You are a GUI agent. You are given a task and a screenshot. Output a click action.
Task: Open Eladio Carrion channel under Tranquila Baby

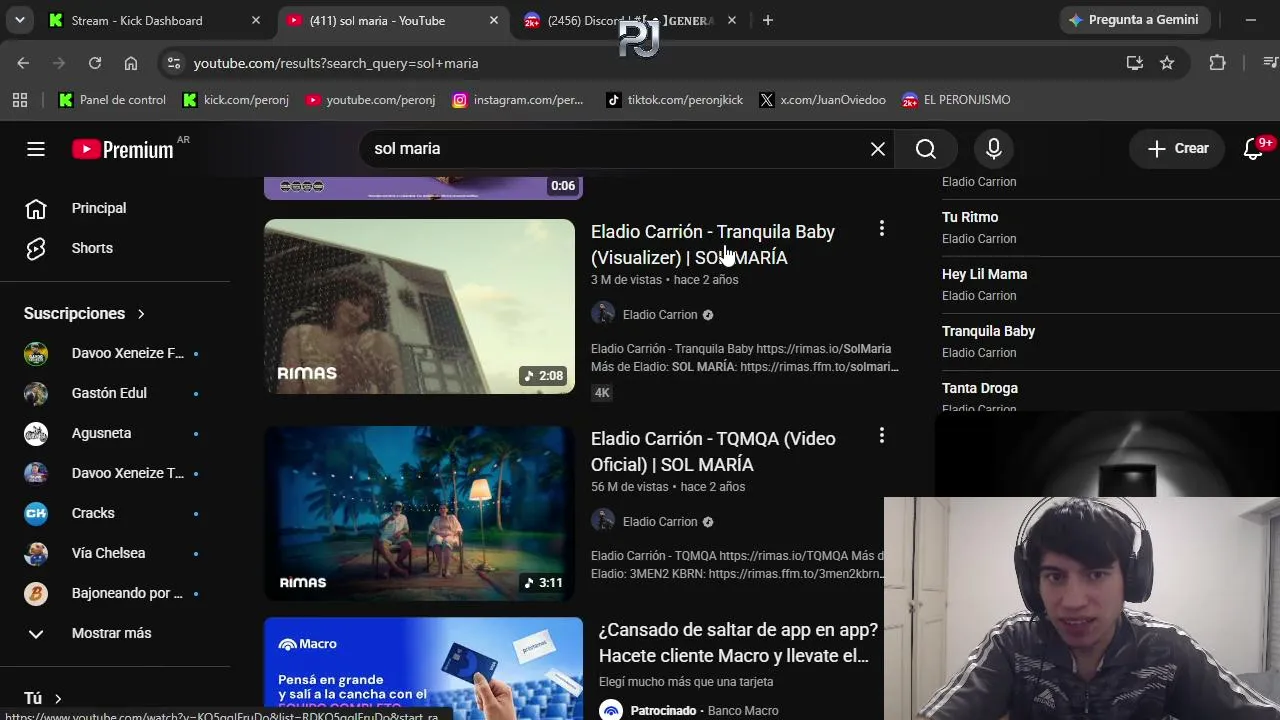pos(660,315)
